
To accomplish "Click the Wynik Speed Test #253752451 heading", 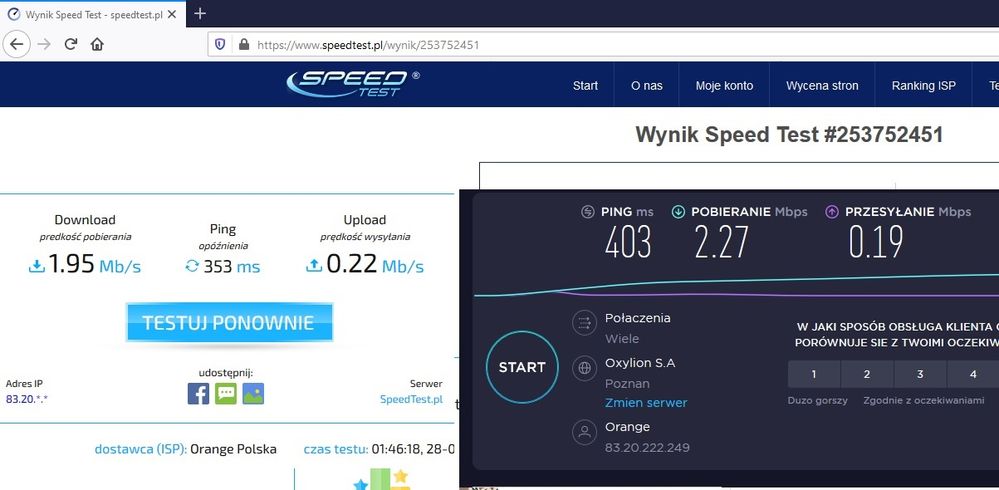I will pyautogui.click(x=789, y=135).
